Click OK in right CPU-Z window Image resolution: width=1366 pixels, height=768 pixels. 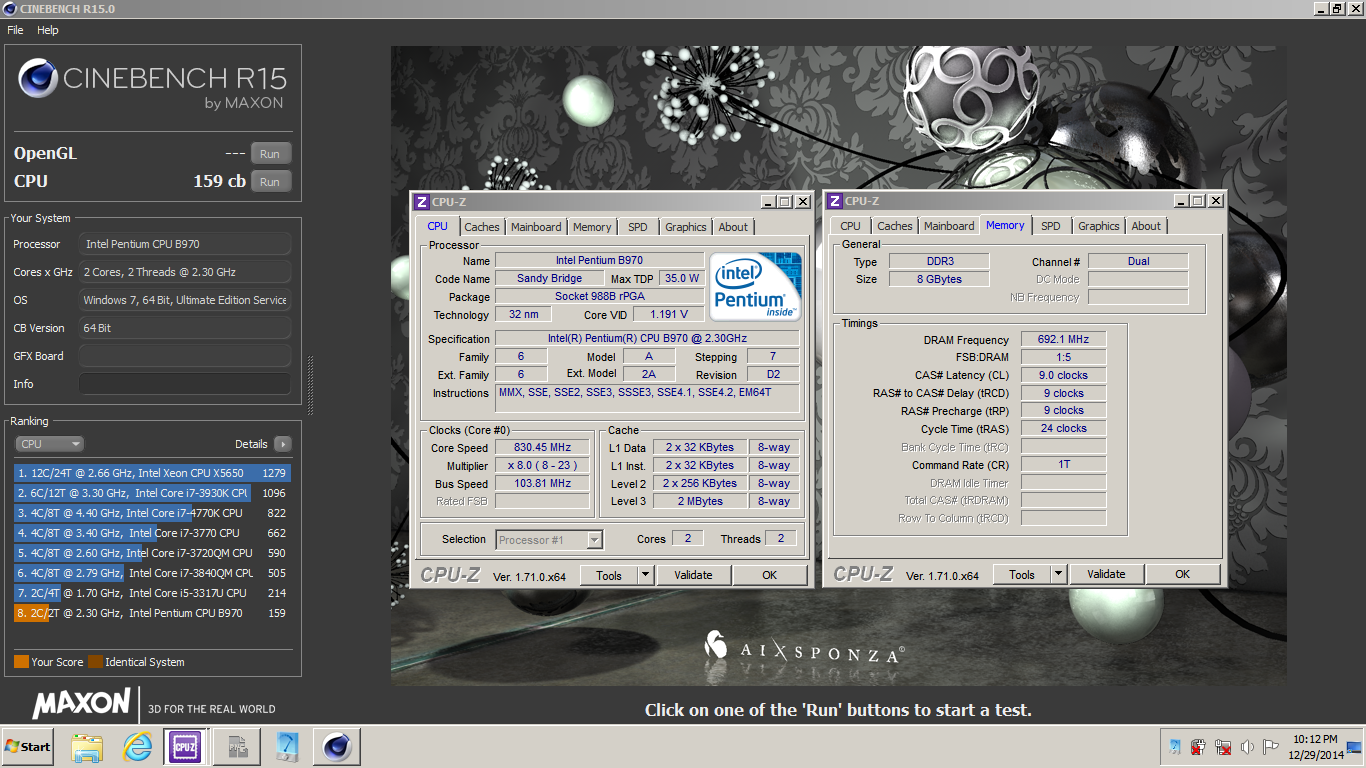point(1182,574)
